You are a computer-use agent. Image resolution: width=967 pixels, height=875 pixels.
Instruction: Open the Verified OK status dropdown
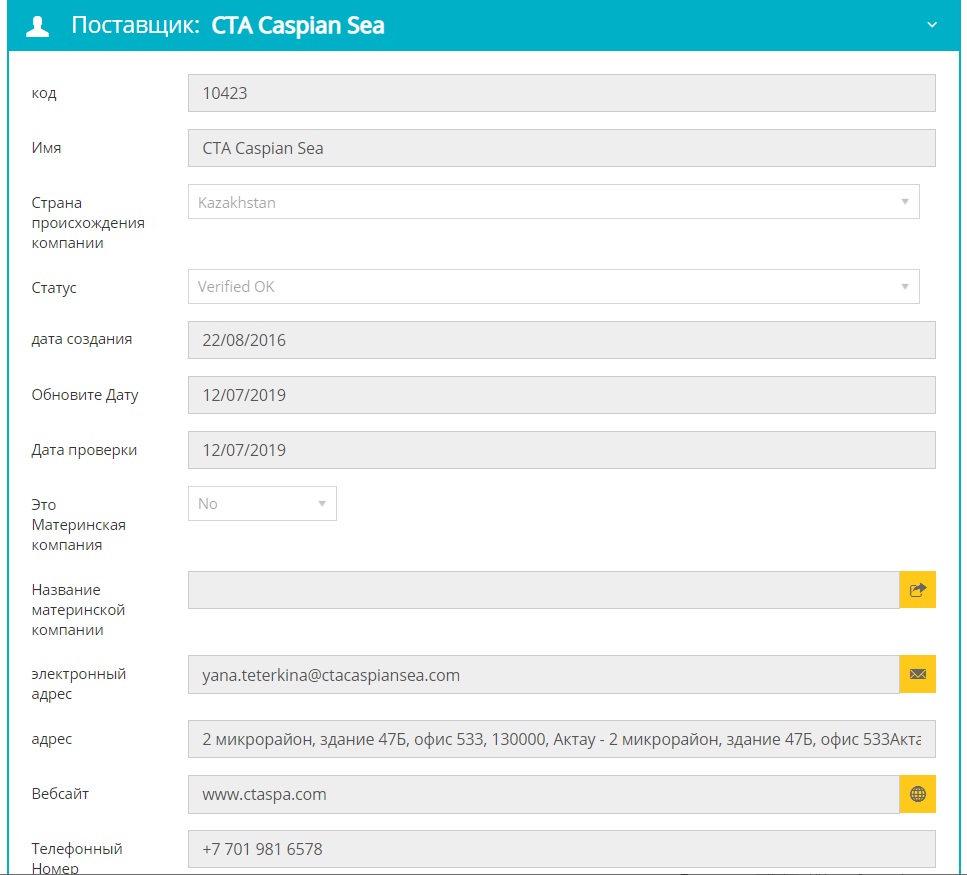point(554,286)
